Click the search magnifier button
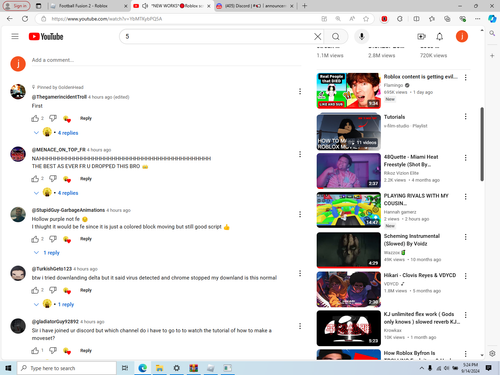 (x=336, y=36)
